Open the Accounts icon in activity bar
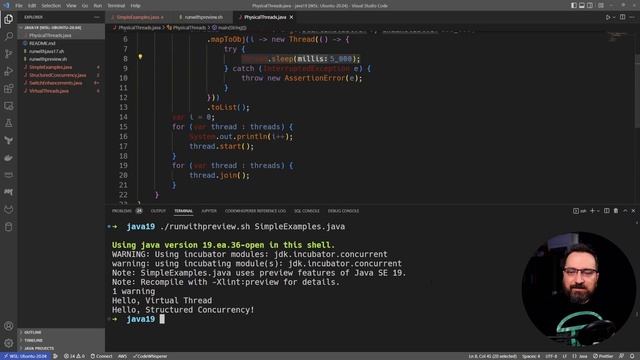Image resolution: width=640 pixels, height=360 pixels. click(9, 326)
